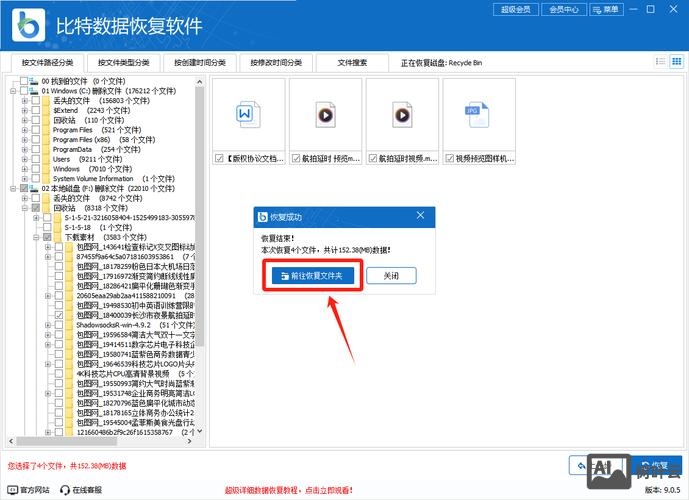Viewport: 689px width, 500px height.
Task: Click the 在线客服 link text
Action: (87, 489)
